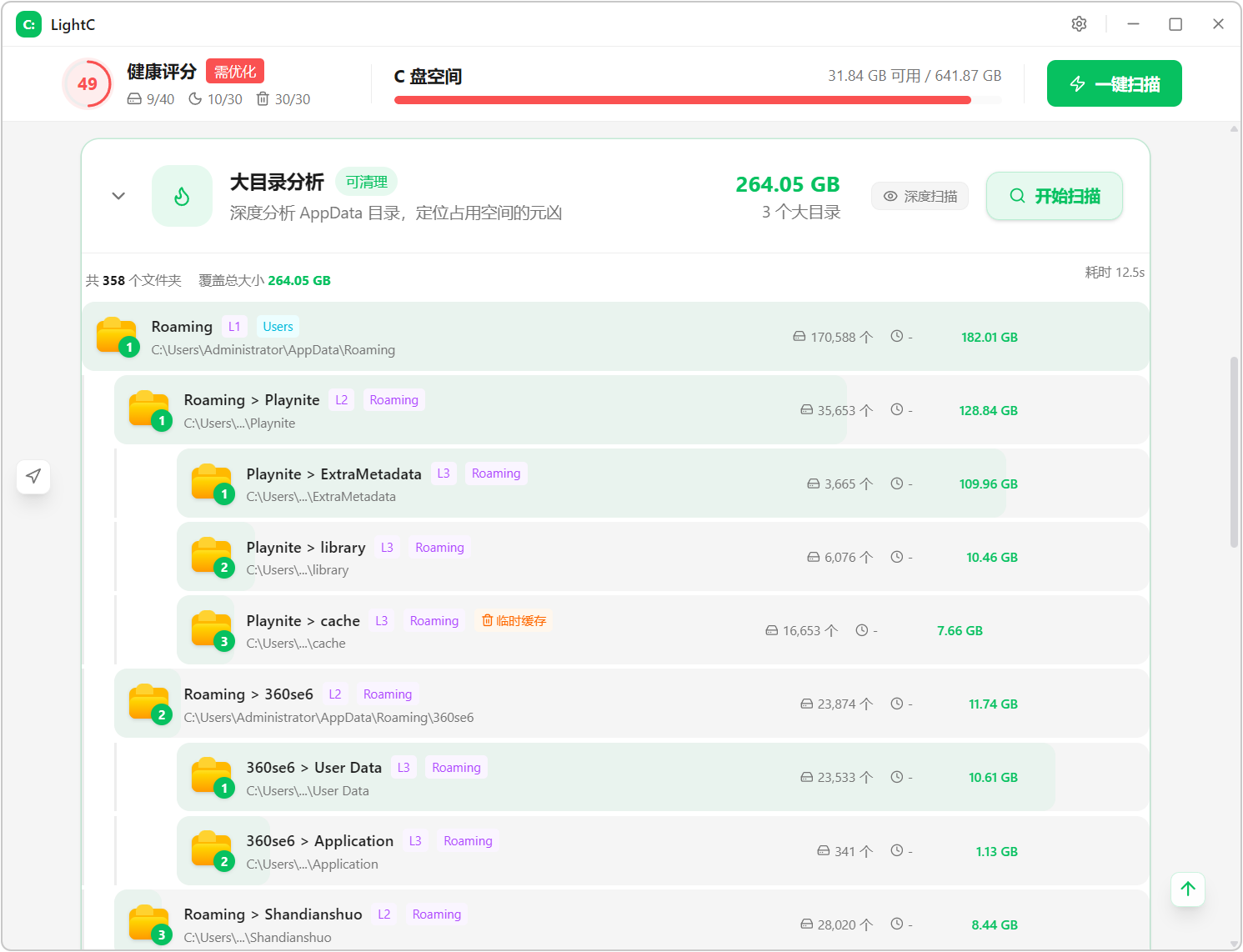Click the C 盘空间 usage progress bar
Image resolution: width=1243 pixels, height=952 pixels.
(x=698, y=100)
